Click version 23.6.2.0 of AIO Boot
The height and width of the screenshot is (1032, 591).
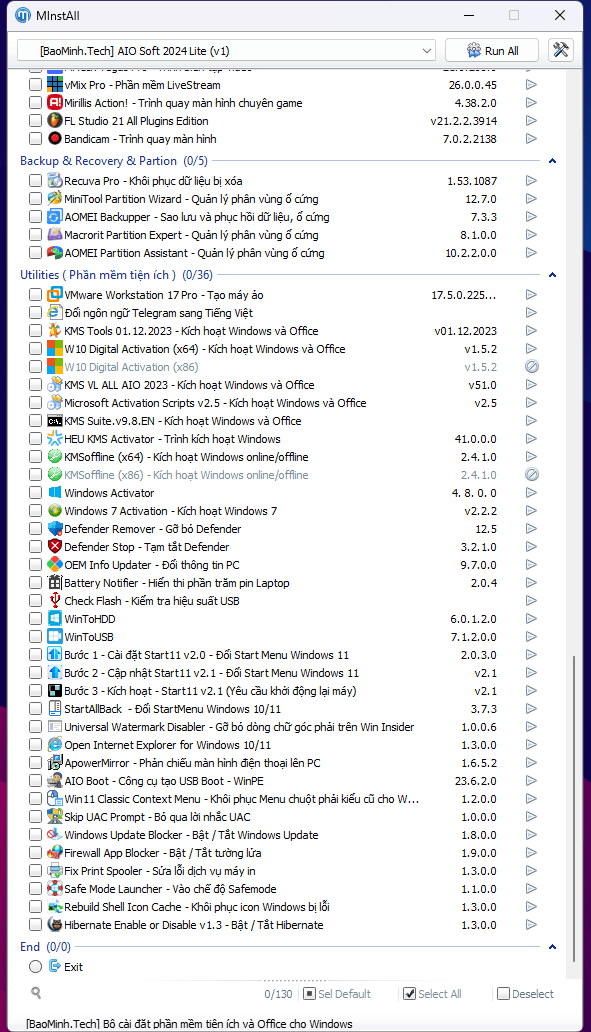[x=476, y=781]
